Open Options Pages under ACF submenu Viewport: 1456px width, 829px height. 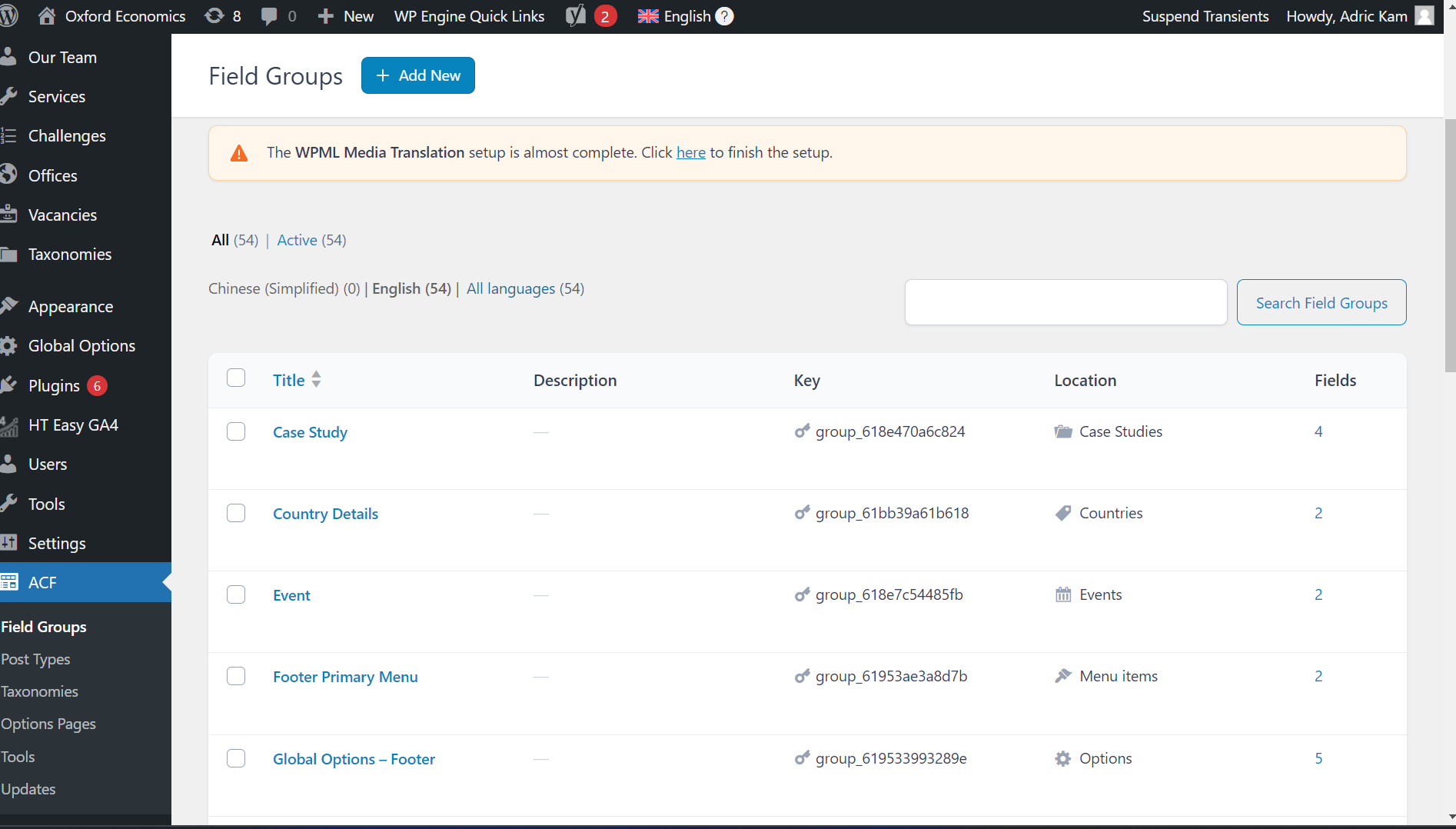pos(48,724)
